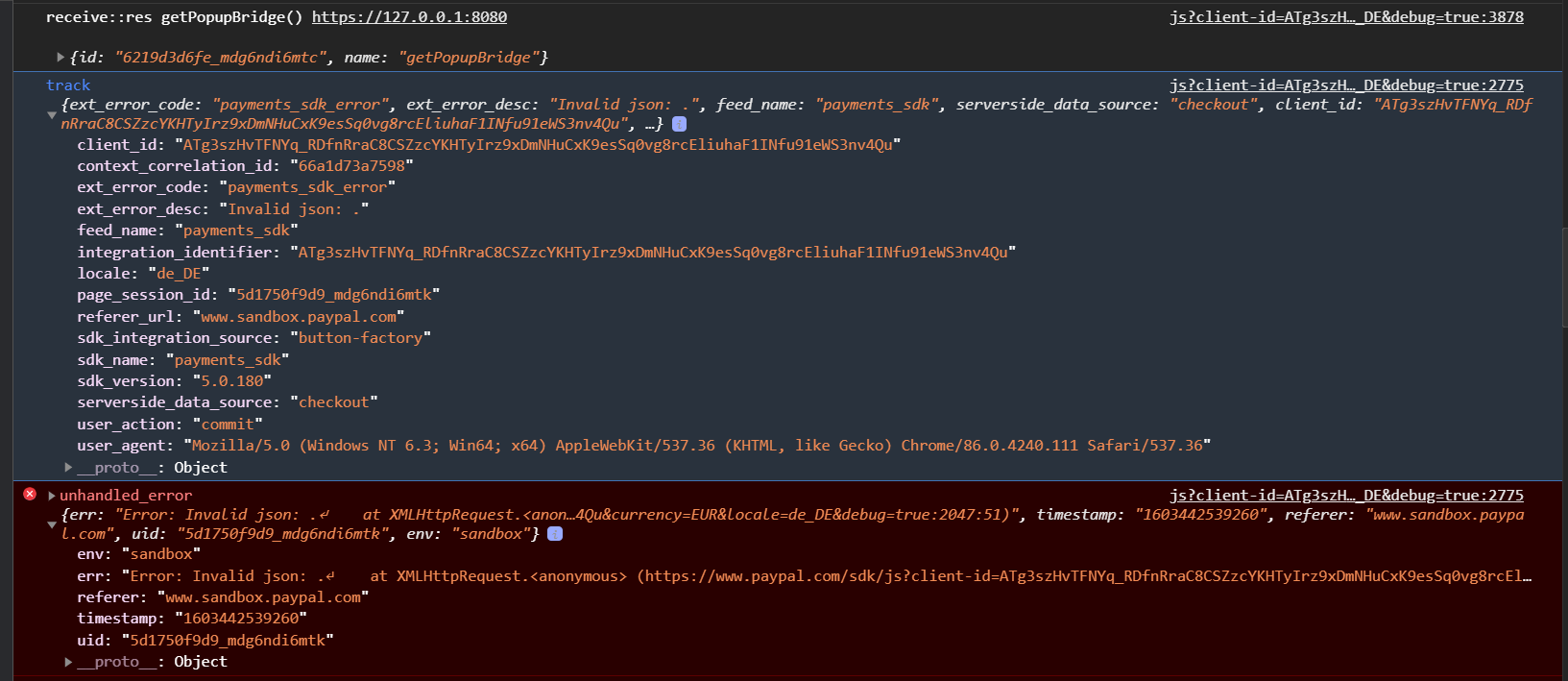
Task: Open the unhandled_error source link :2775
Action: [1346, 496]
